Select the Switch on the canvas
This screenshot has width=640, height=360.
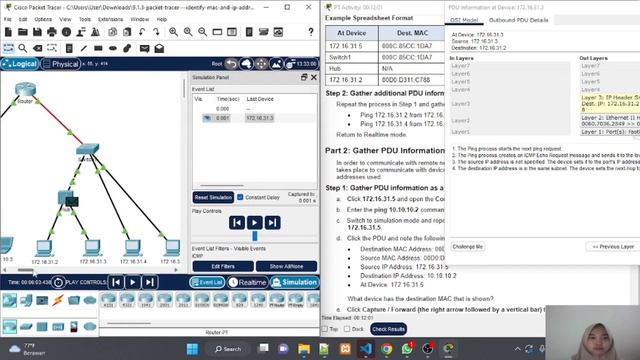click(87, 149)
